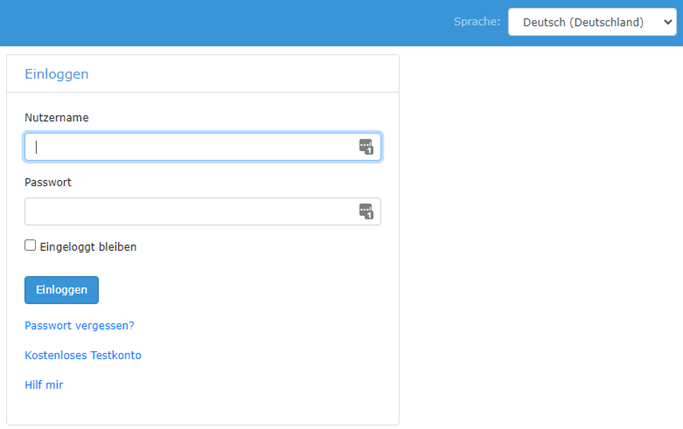Follow the Hilf mir link
Image resolution: width=683 pixels, height=429 pixels.
[44, 385]
